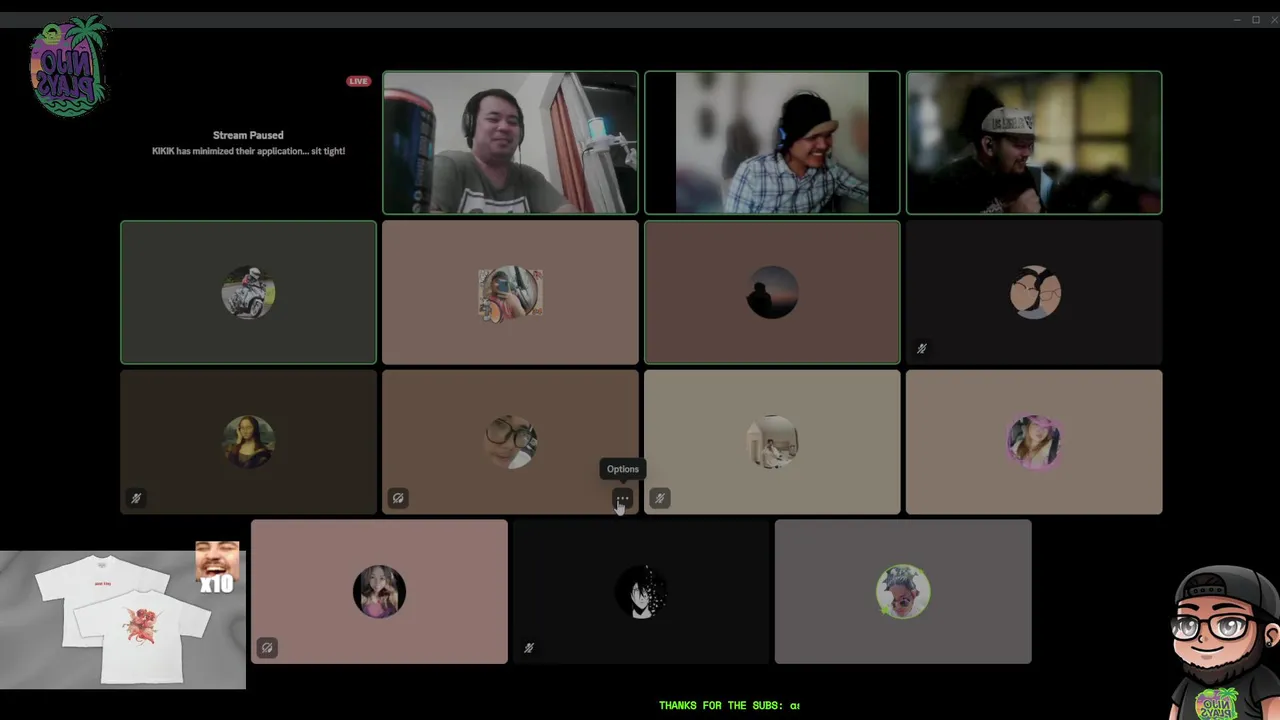
Task: Select the avatar wearing large glasses
Action: click(510, 442)
